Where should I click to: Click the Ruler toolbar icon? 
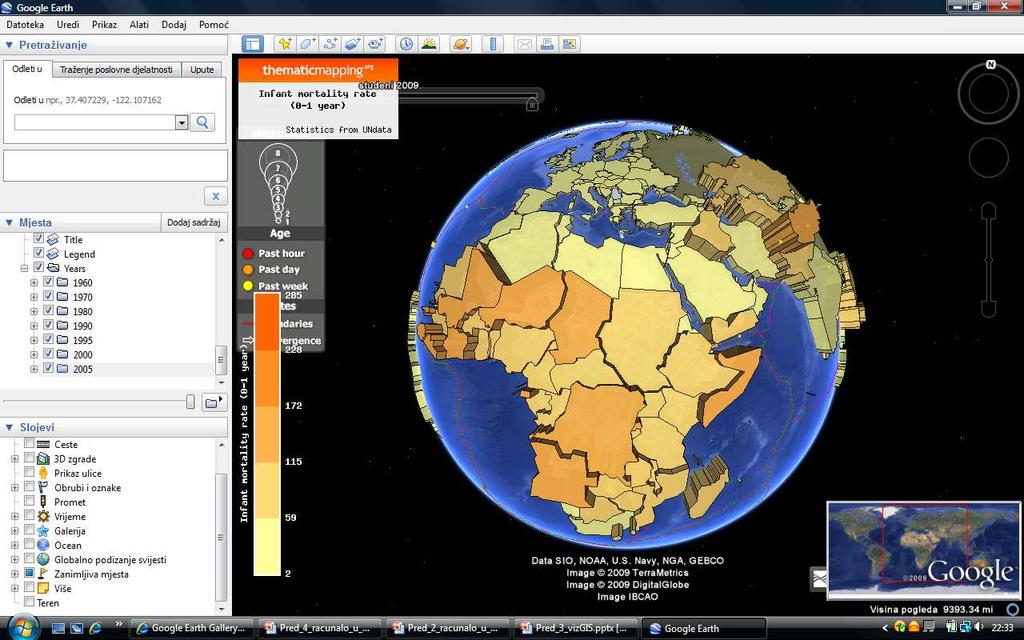click(492, 44)
